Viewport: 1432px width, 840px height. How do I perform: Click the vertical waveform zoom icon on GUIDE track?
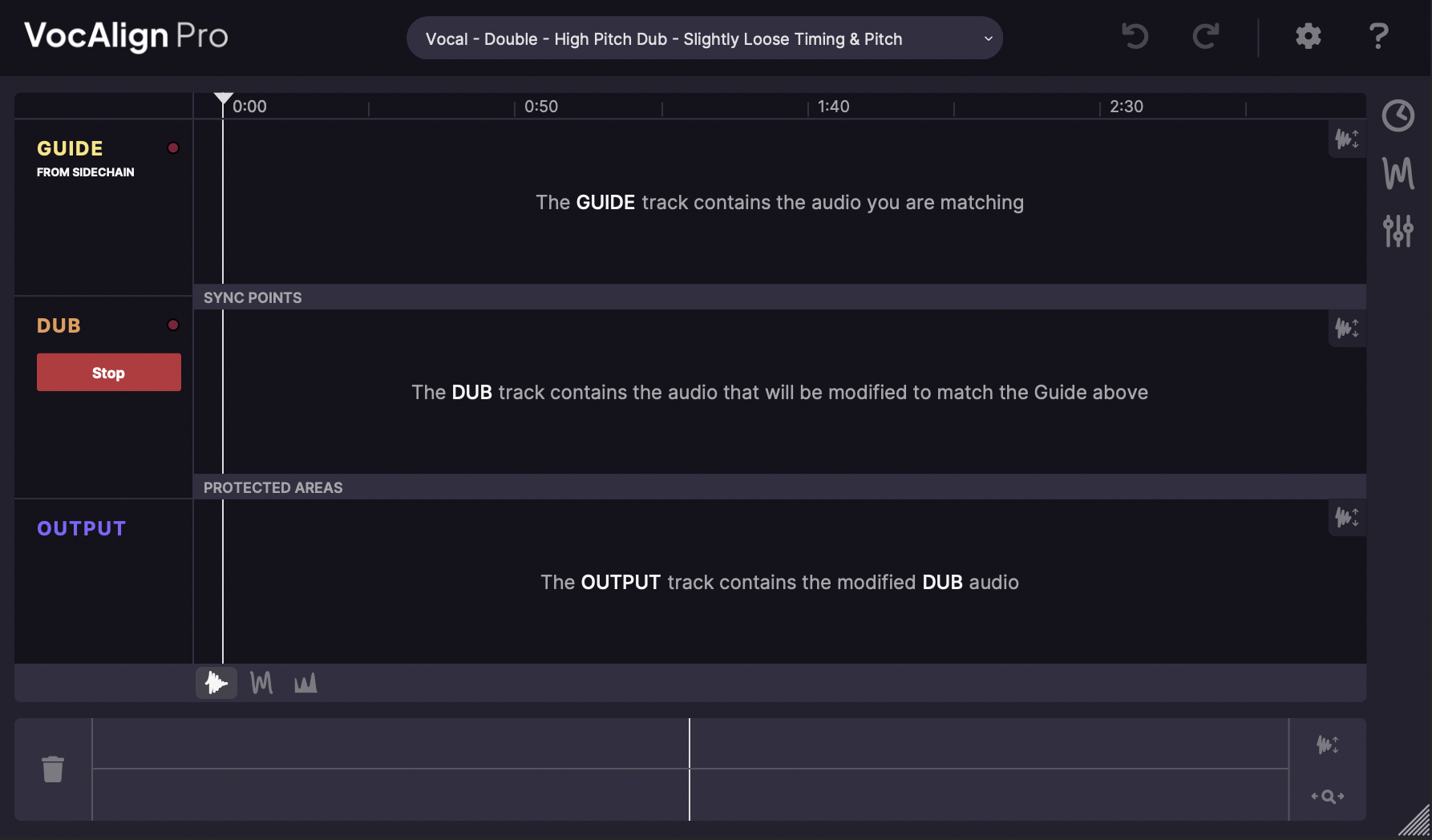click(x=1347, y=138)
